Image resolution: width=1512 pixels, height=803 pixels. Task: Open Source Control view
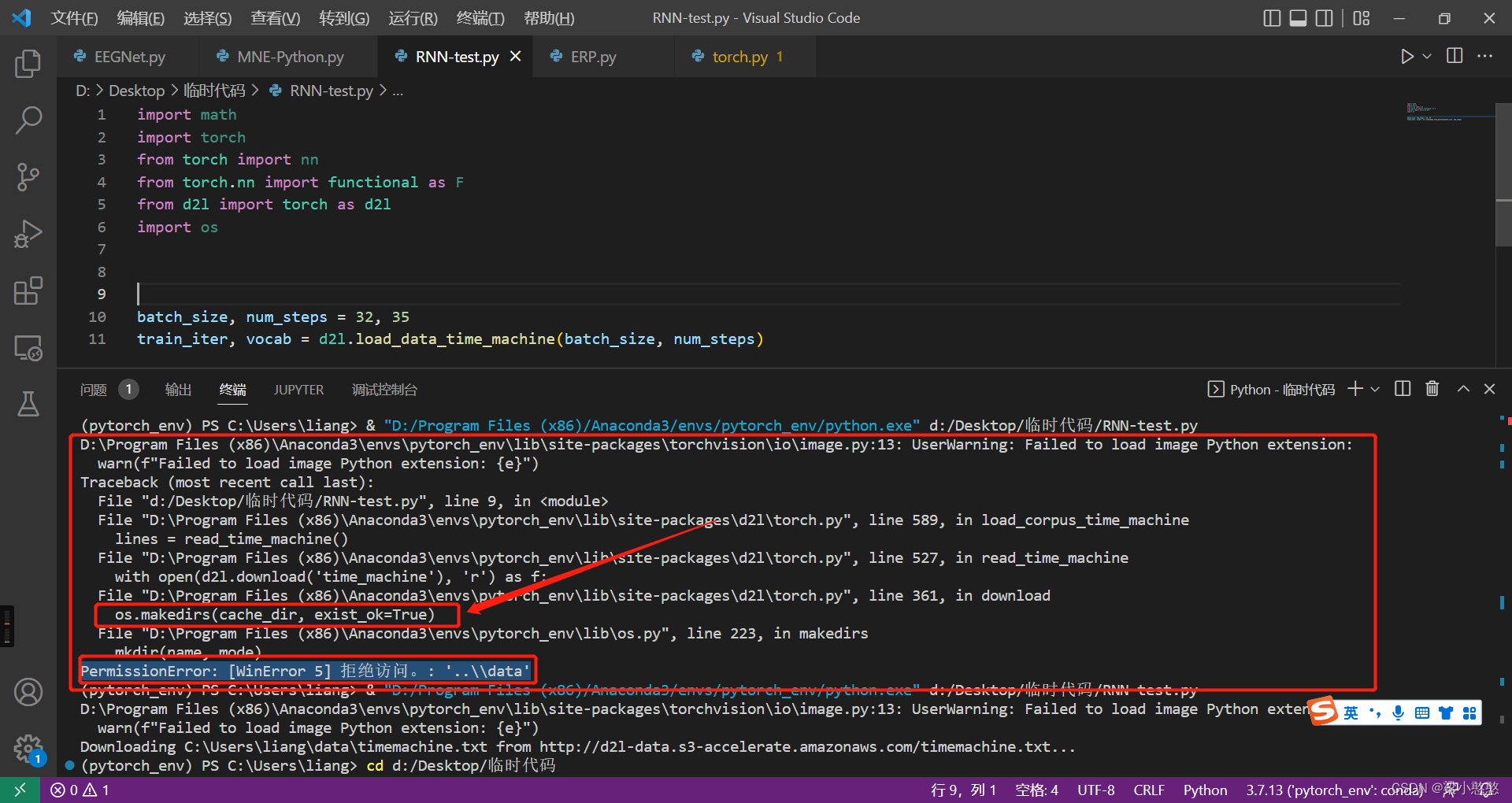(x=28, y=177)
